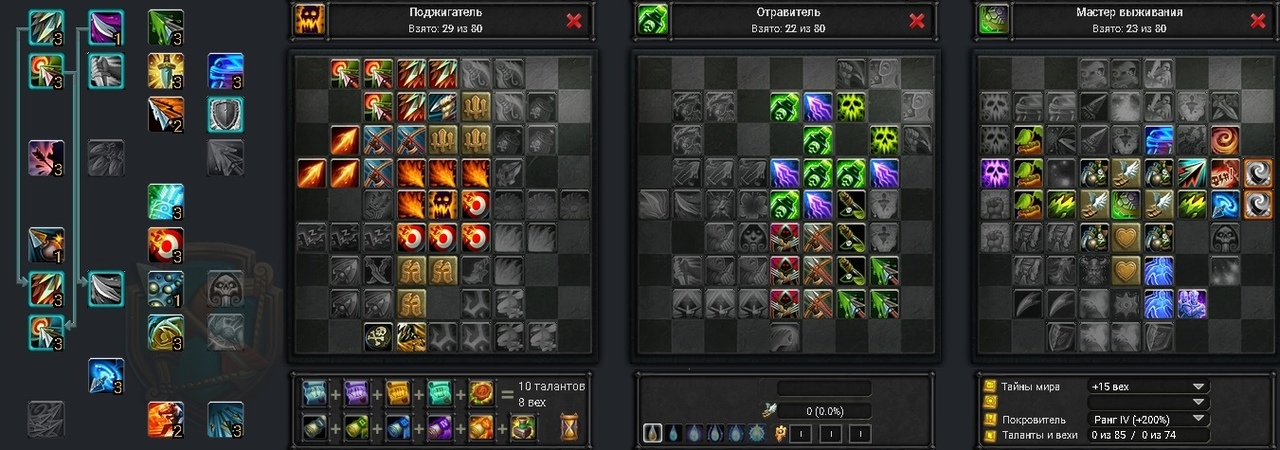Image resolution: width=1280 pixels, height=450 pixels.
Task: Click the Мастер выживания header icon
Action: click(x=993, y=19)
